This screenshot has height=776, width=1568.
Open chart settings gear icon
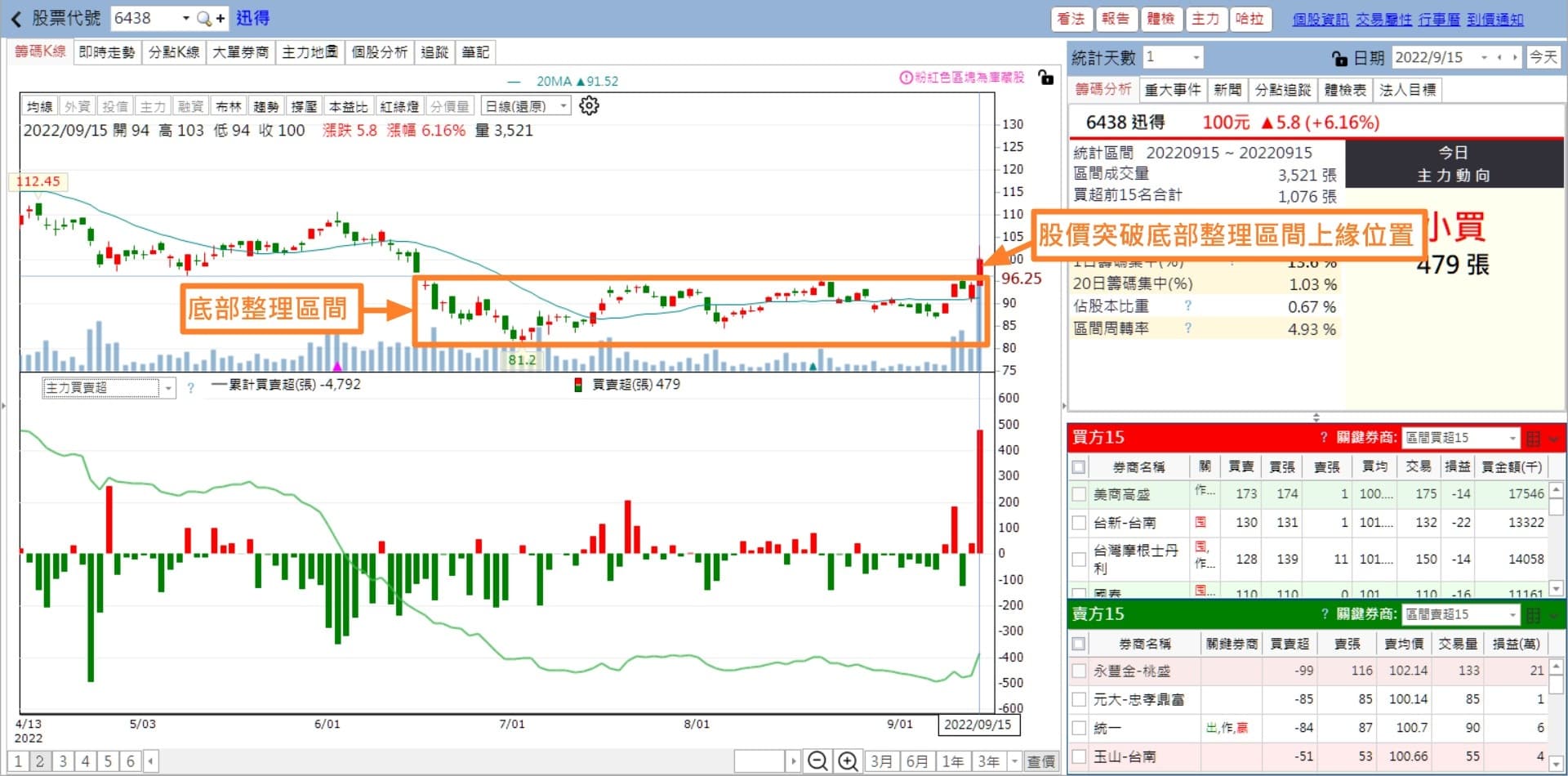pos(589,105)
